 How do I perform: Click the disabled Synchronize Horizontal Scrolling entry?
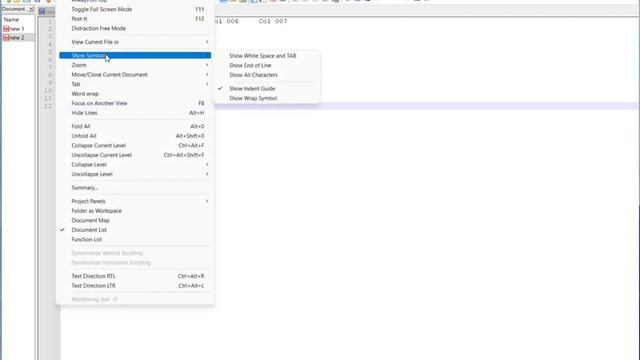tap(135, 262)
